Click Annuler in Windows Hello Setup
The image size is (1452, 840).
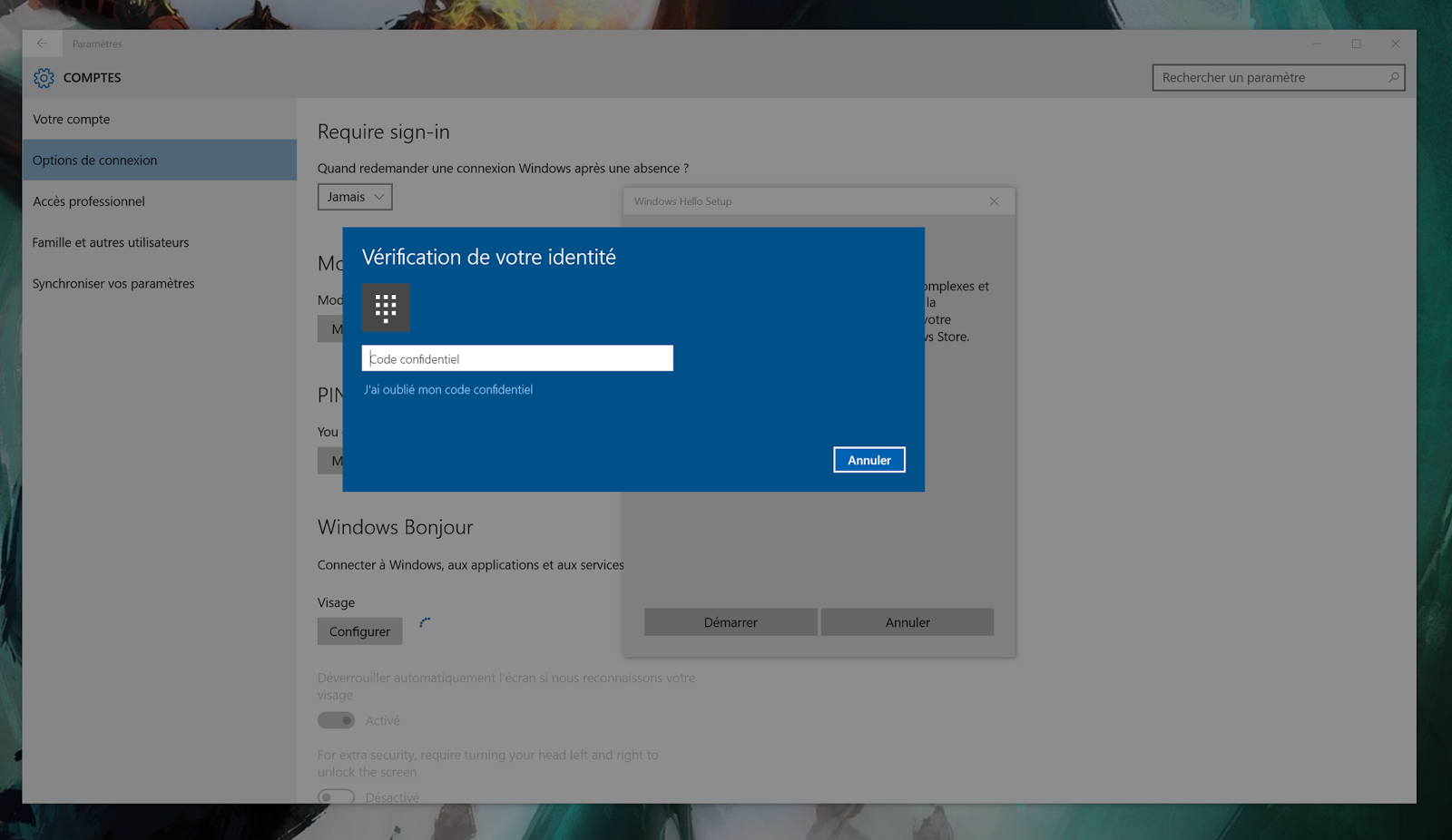tap(907, 621)
